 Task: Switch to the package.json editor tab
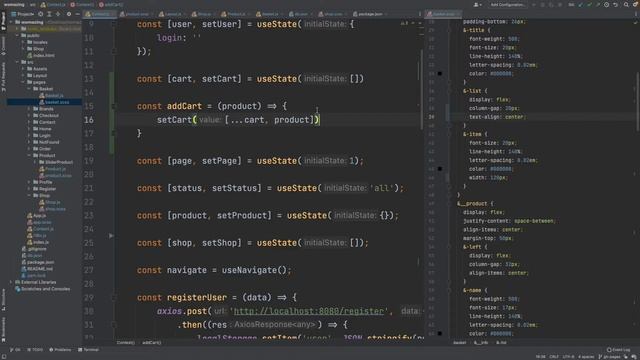pos(370,14)
